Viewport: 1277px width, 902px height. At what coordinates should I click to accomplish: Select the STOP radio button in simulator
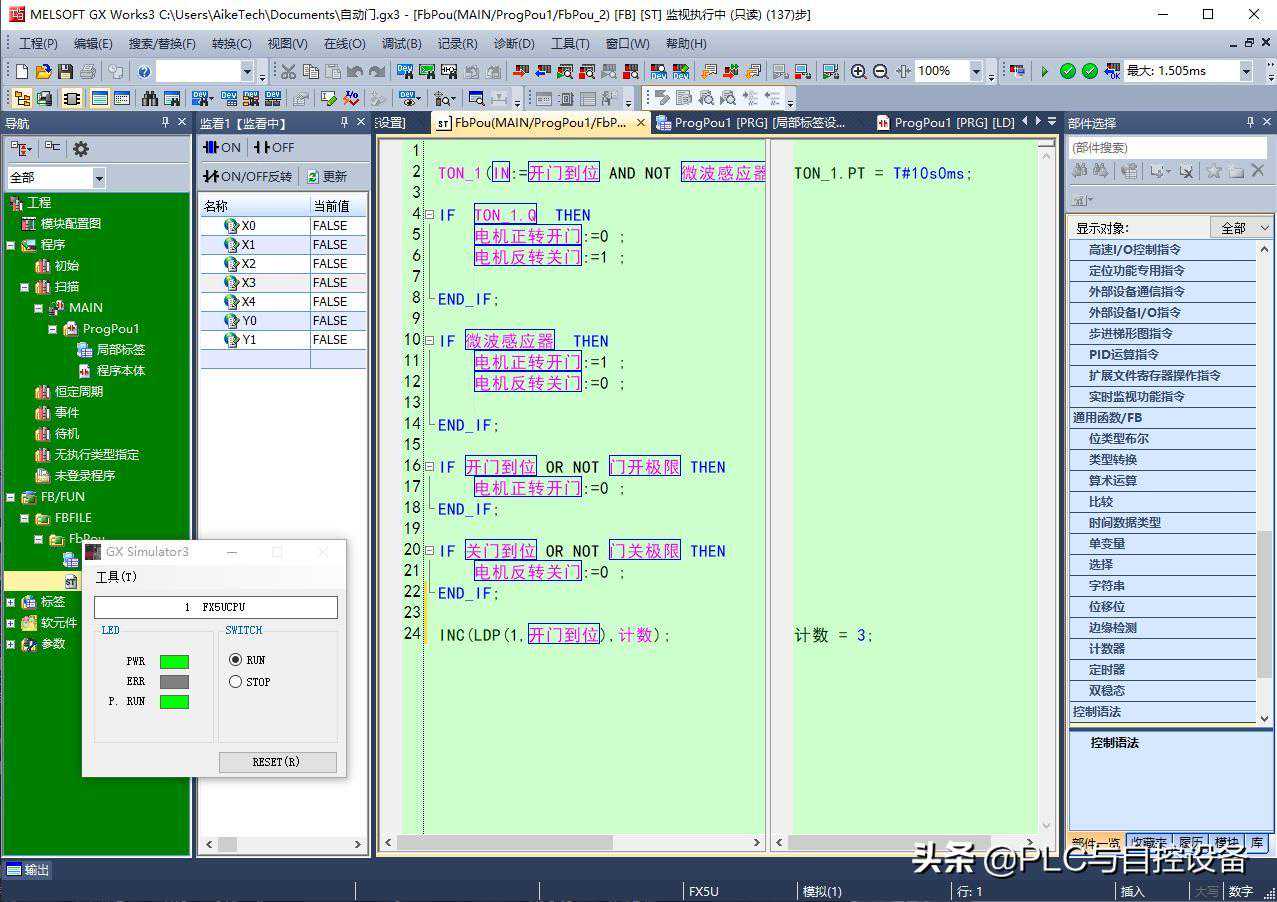pos(236,682)
